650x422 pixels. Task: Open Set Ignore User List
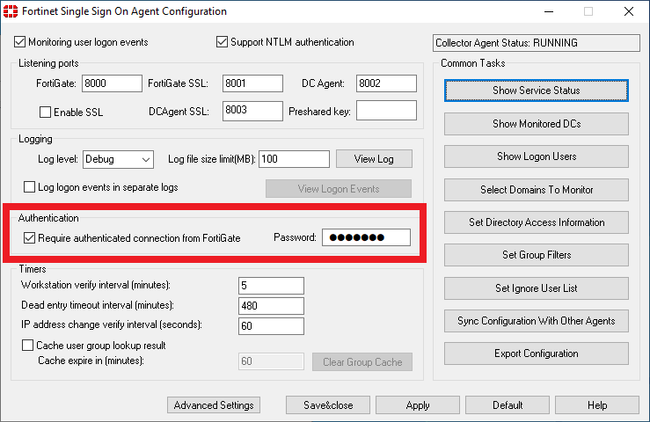coord(536,288)
